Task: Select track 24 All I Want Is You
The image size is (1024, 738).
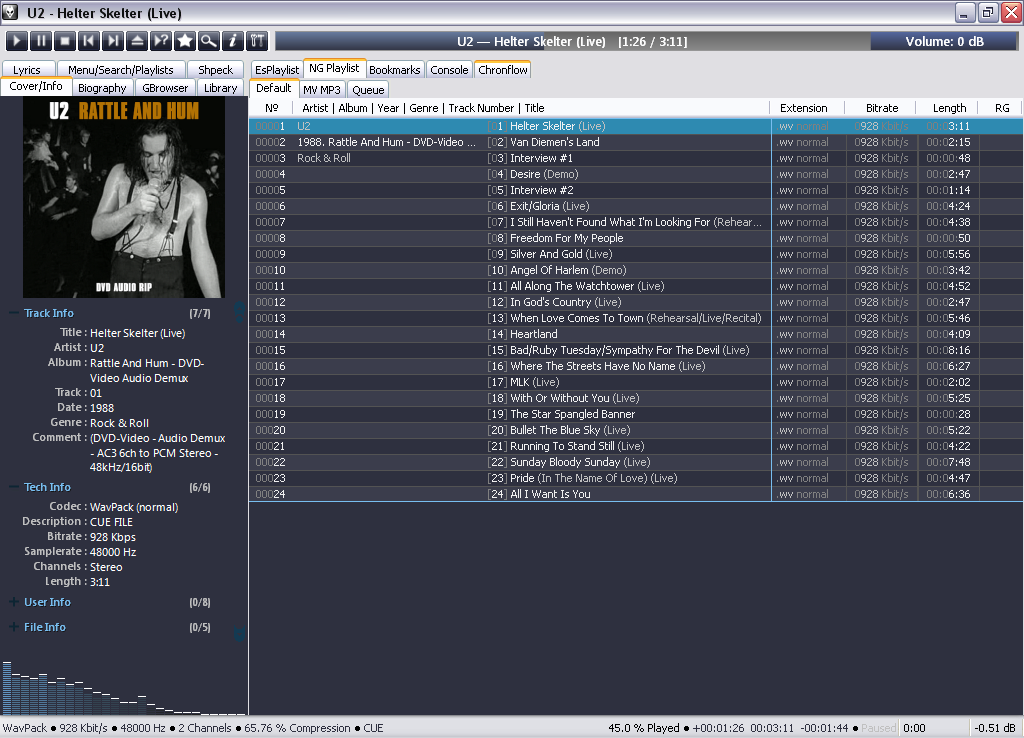Action: pyautogui.click(x=635, y=494)
